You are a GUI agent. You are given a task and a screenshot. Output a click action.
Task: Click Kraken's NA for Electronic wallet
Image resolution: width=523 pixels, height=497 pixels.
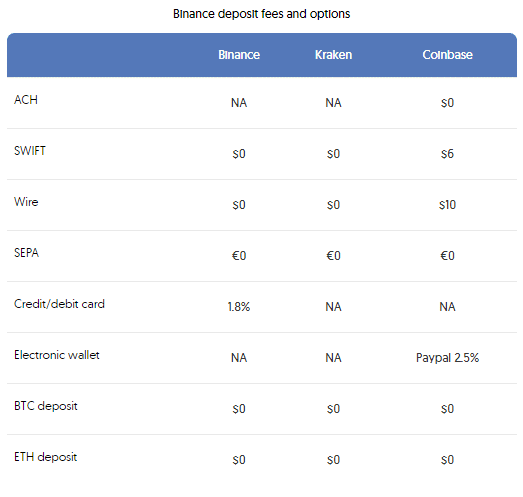(333, 358)
